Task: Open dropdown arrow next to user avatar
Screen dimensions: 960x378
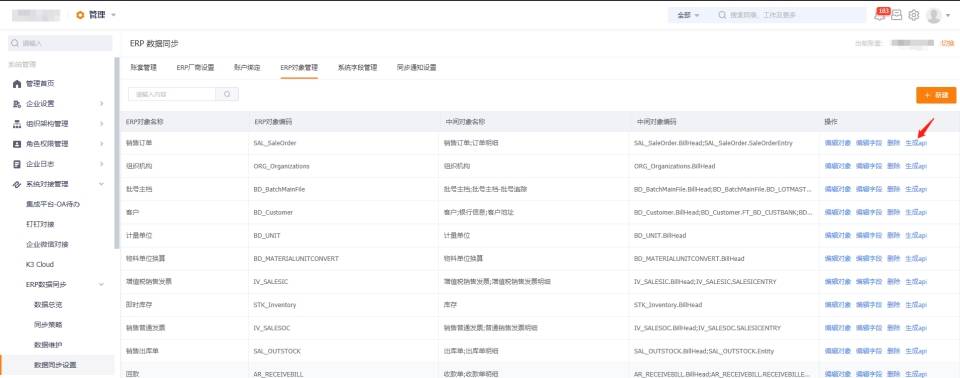Action: 948,15
